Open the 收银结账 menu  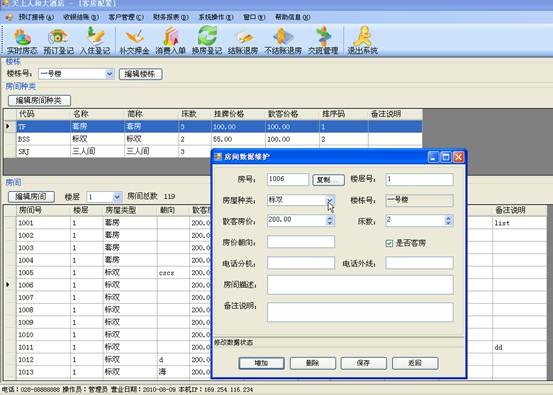[x=81, y=17]
